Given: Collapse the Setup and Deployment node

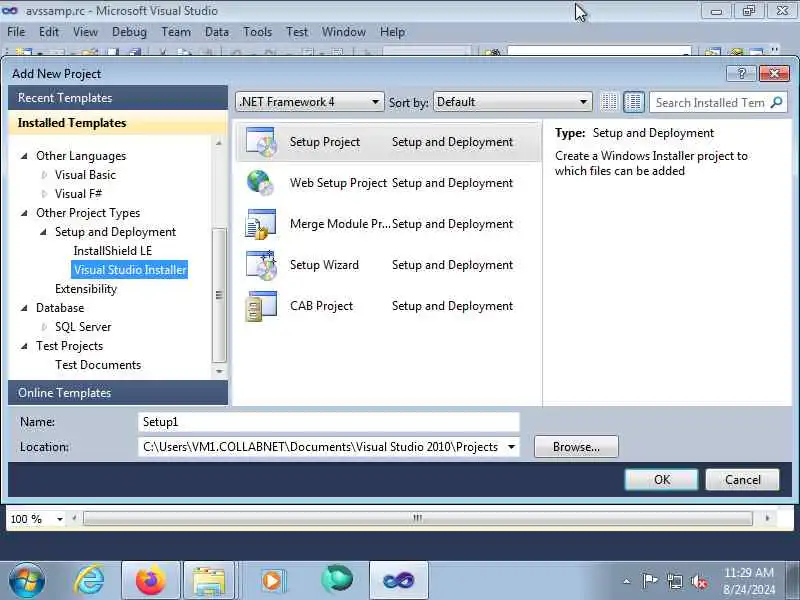Looking at the screenshot, I should (43, 232).
